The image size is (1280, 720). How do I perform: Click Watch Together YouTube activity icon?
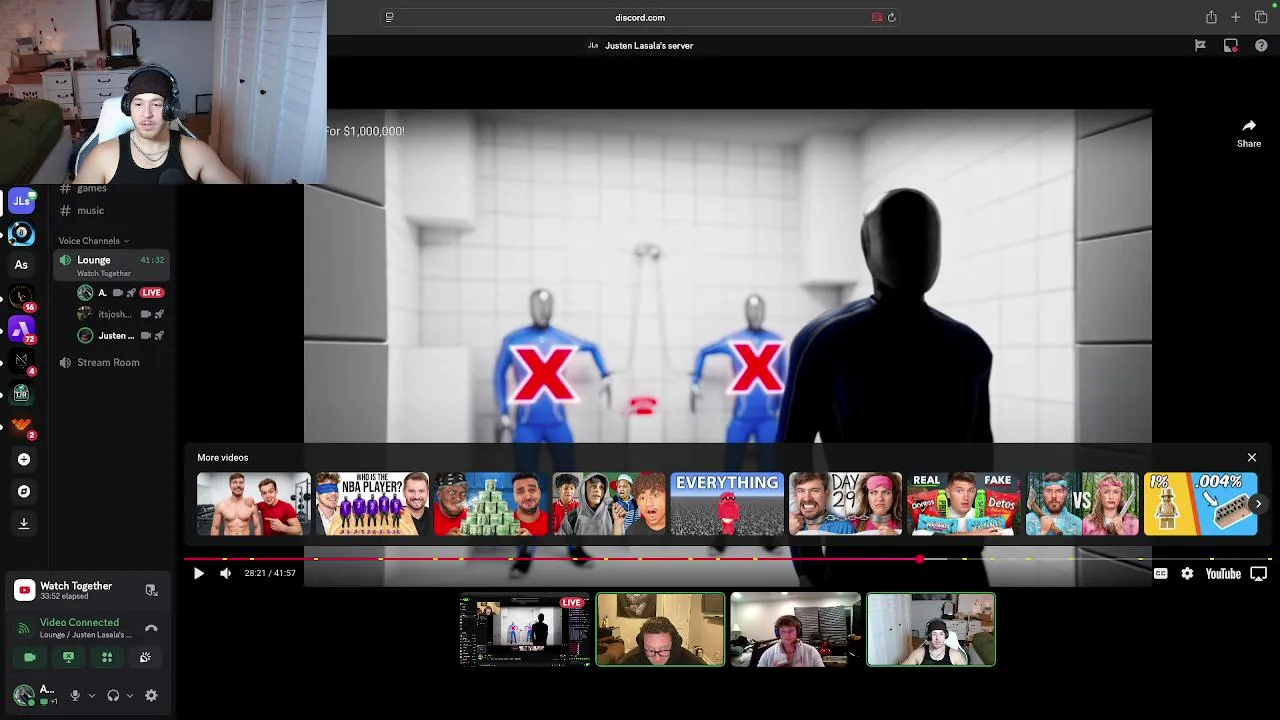[x=24, y=590]
